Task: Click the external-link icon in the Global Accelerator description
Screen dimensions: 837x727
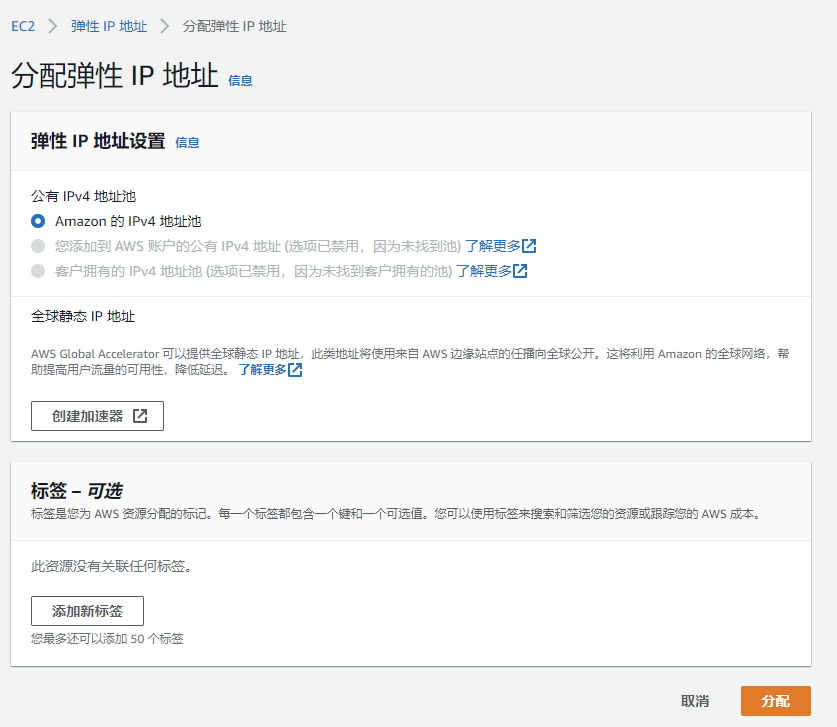Action: (295, 370)
